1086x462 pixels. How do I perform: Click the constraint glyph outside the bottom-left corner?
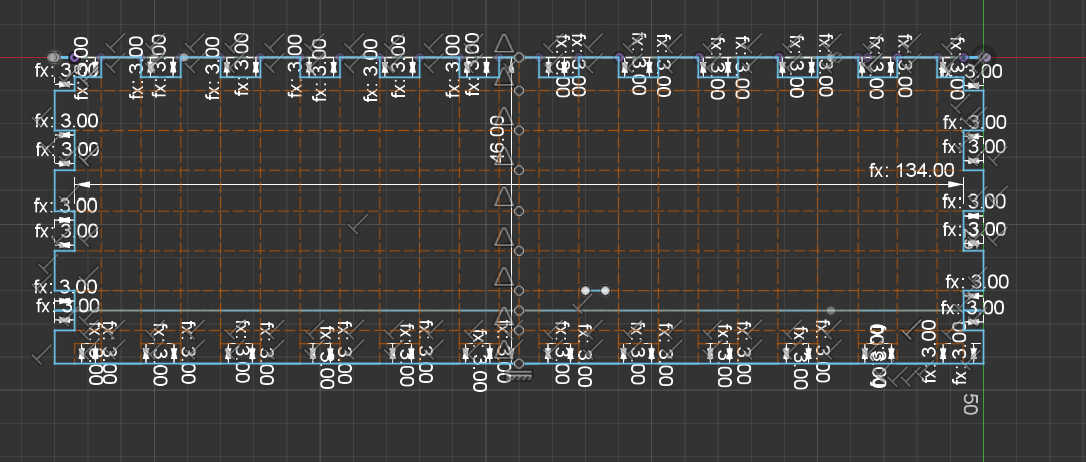(x=42, y=354)
